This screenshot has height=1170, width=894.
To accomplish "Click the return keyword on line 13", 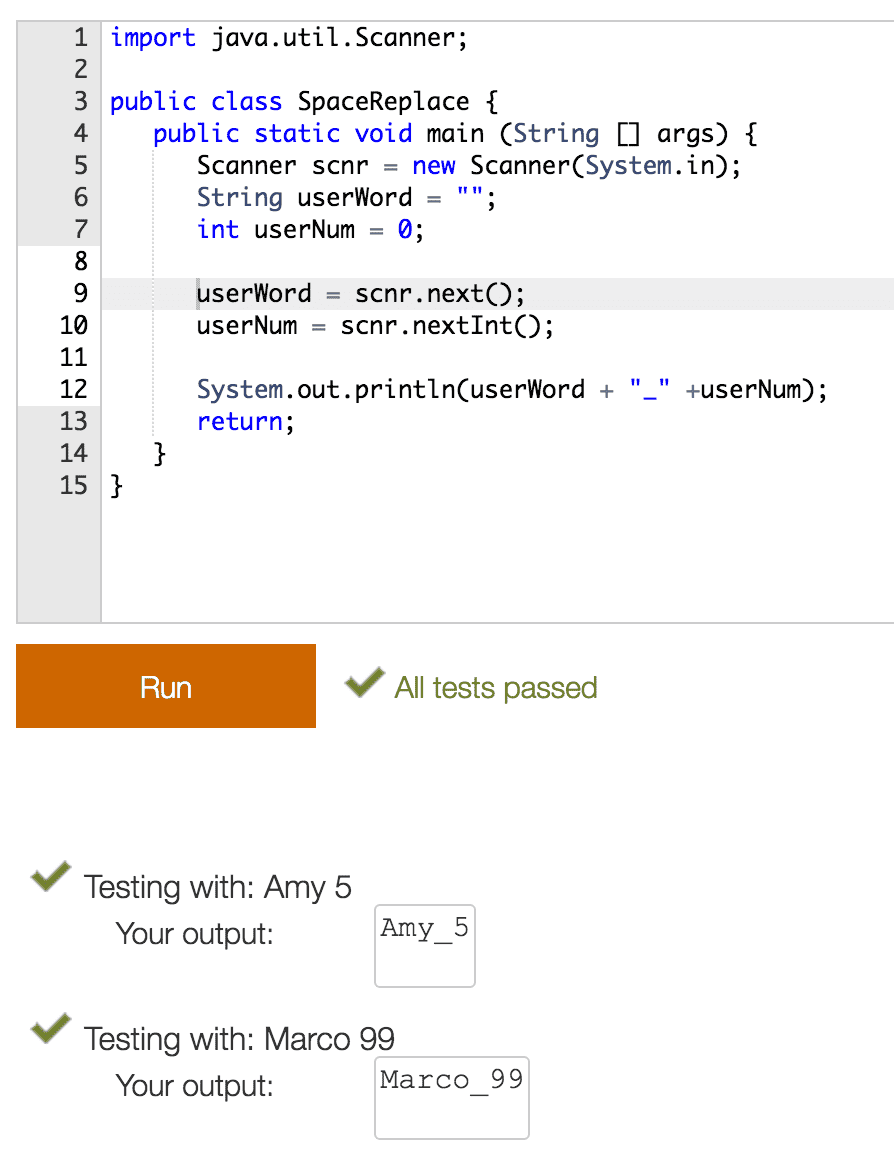I will (x=240, y=422).
